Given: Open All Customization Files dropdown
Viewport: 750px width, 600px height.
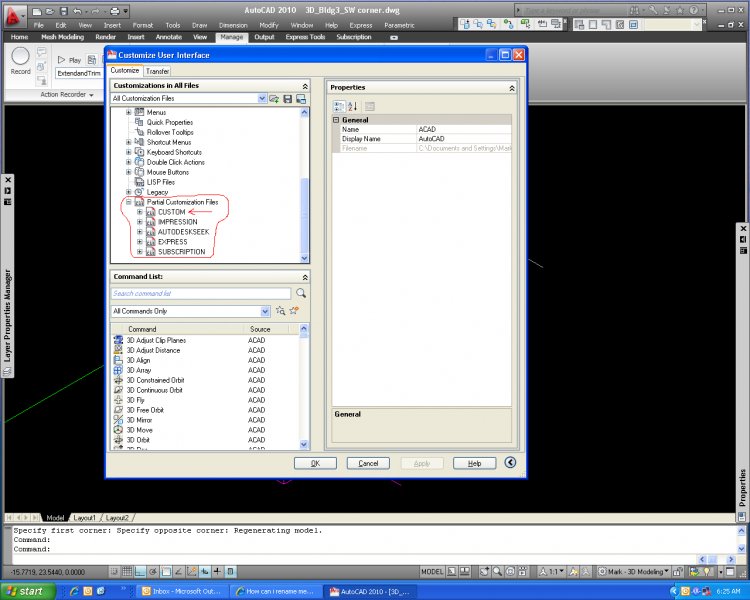Looking at the screenshot, I should [x=262, y=99].
